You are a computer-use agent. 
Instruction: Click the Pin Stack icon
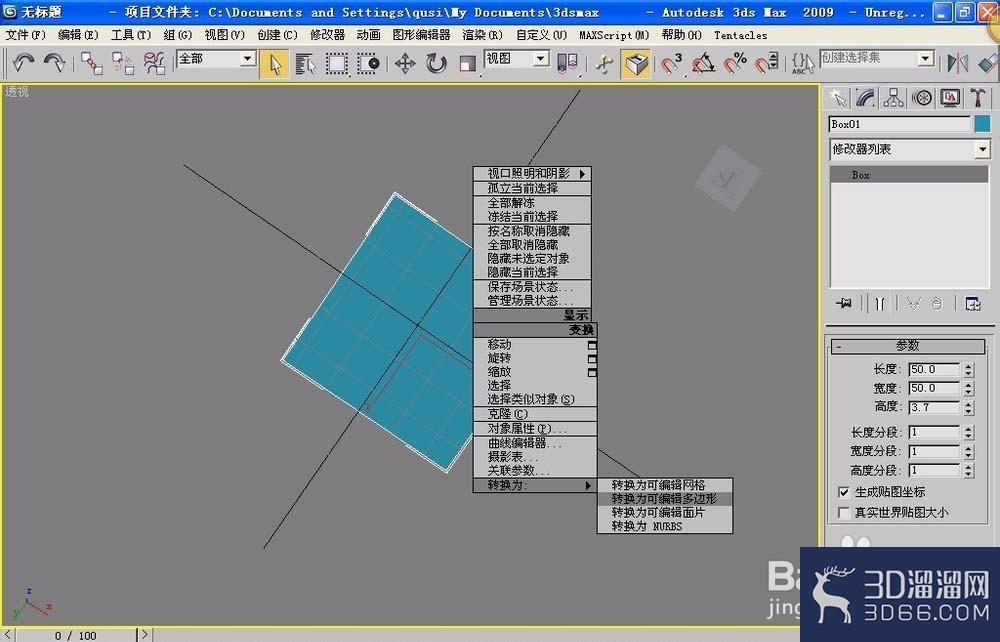coord(844,303)
